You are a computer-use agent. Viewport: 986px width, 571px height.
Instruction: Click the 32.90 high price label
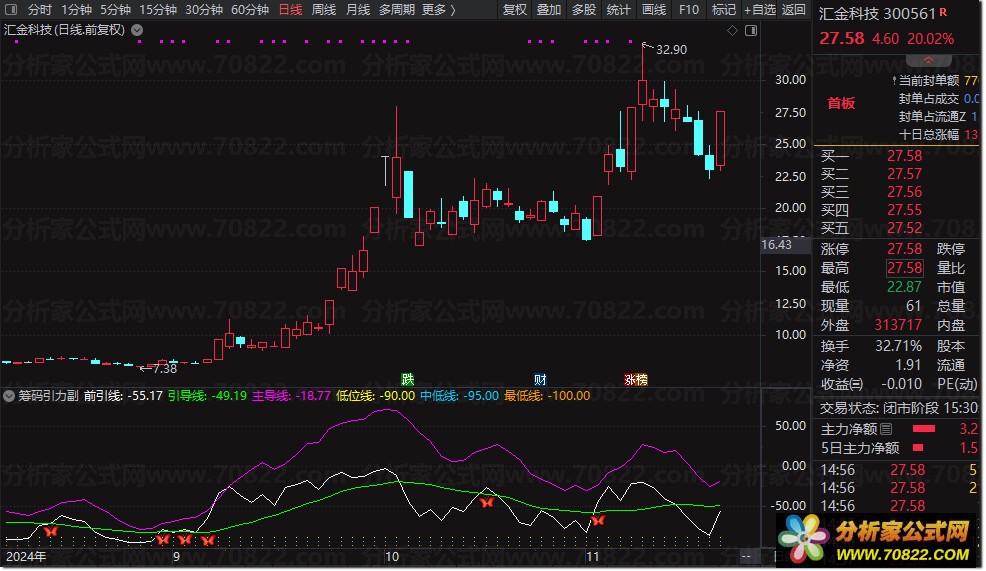click(x=671, y=49)
